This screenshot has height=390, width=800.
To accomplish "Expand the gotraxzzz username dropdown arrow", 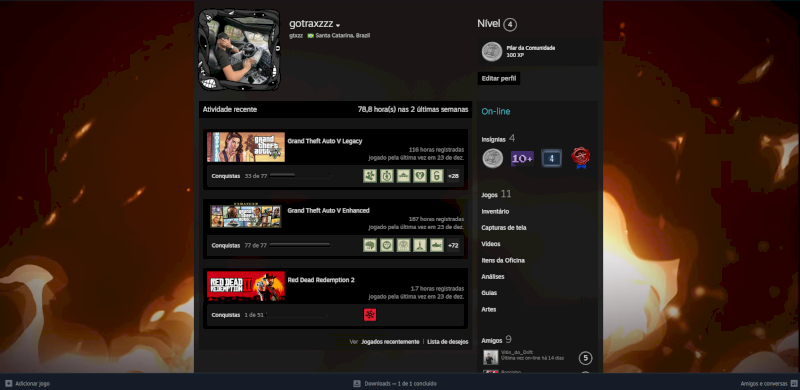I will click(338, 25).
